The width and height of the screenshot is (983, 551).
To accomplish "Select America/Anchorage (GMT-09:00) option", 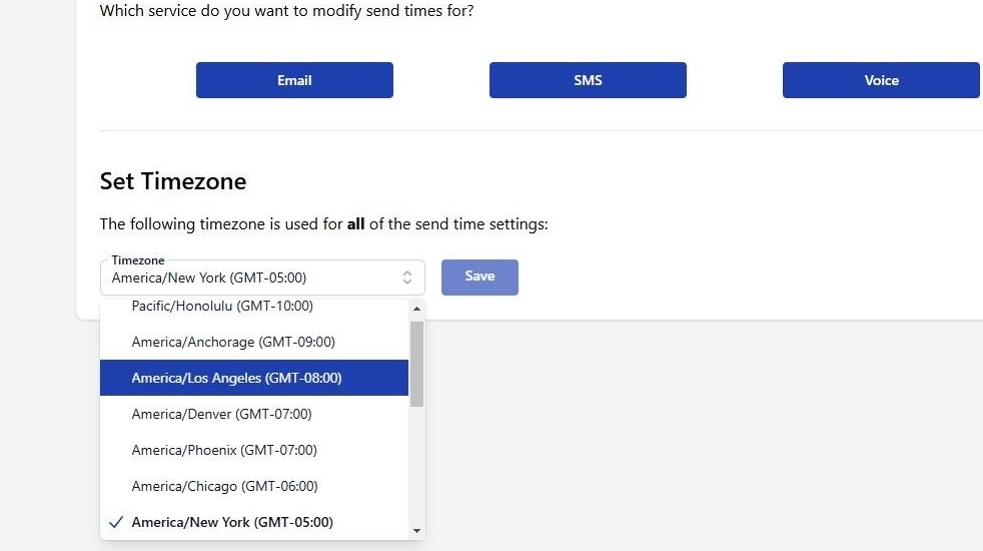I will coord(233,342).
